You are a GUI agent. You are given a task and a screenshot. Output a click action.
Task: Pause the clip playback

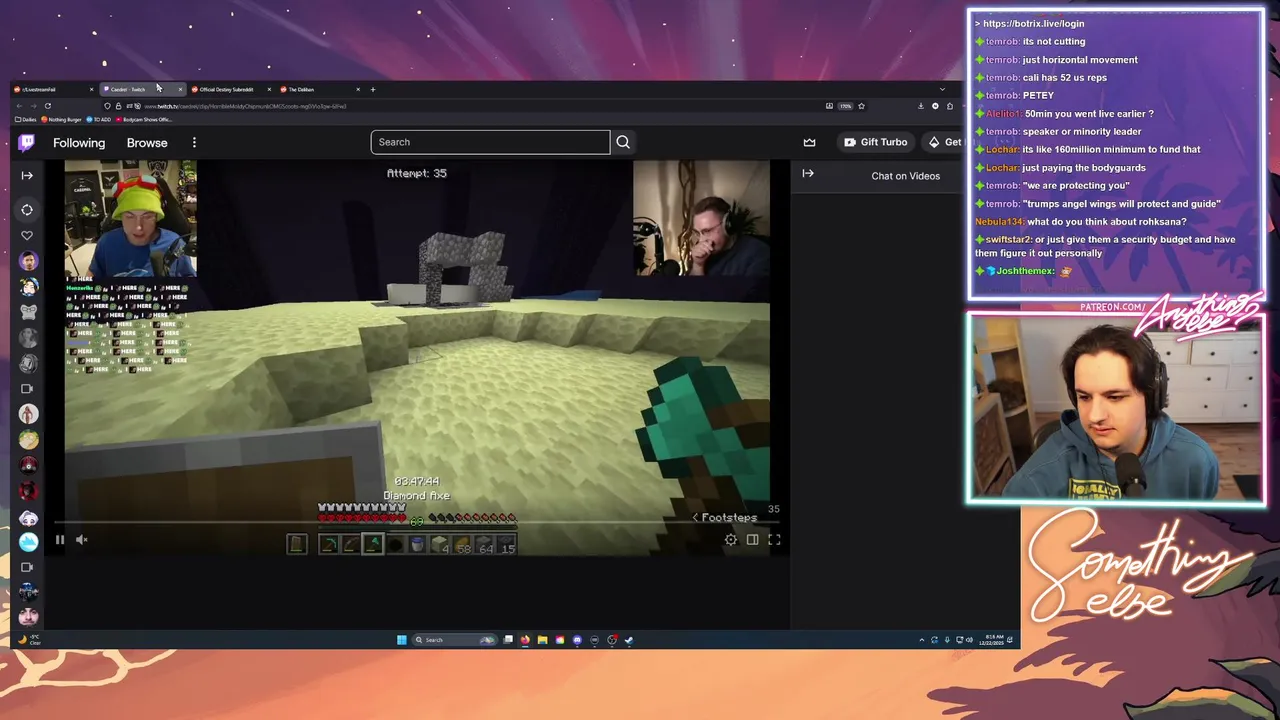pyautogui.click(x=60, y=540)
